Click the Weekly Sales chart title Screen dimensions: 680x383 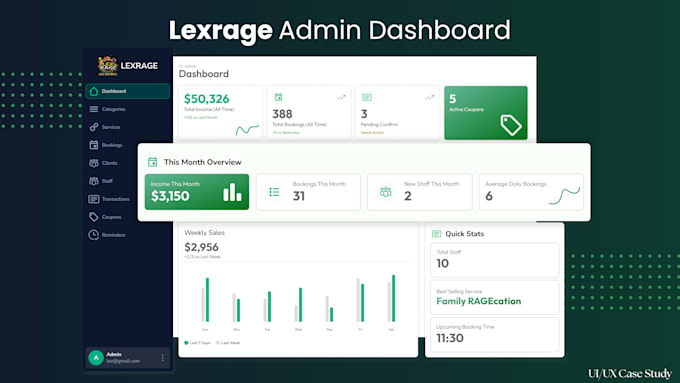click(x=204, y=232)
